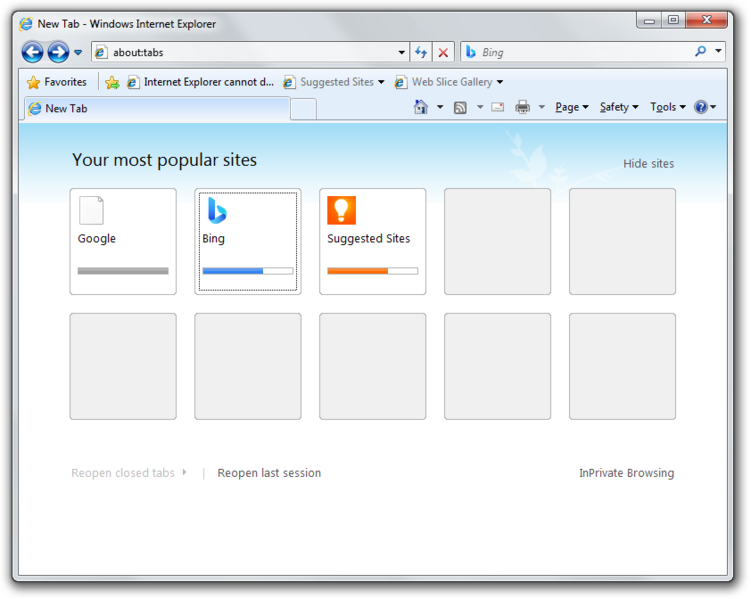Open the search provider dropdown arrow
The height and width of the screenshot is (599, 751).
click(718, 51)
